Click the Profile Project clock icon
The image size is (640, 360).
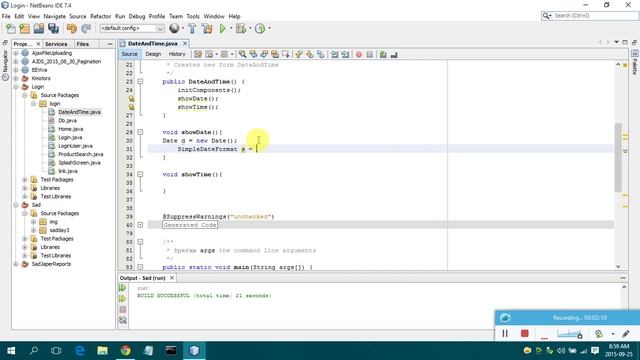pos(260,29)
